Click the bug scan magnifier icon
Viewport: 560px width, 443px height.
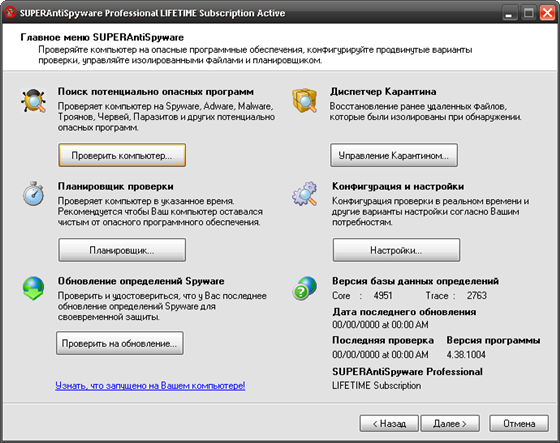[x=33, y=100]
